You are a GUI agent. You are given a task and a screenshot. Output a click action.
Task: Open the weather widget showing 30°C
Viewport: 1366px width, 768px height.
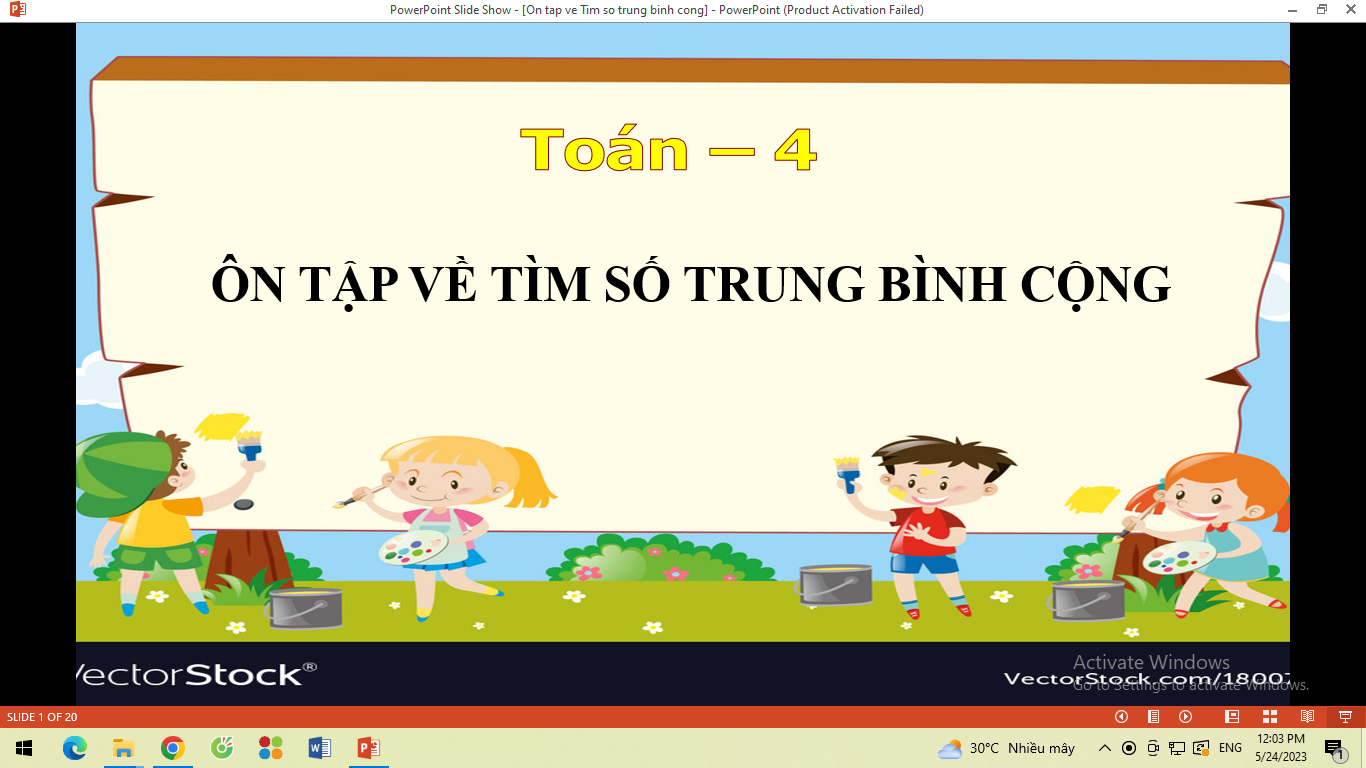point(1006,748)
